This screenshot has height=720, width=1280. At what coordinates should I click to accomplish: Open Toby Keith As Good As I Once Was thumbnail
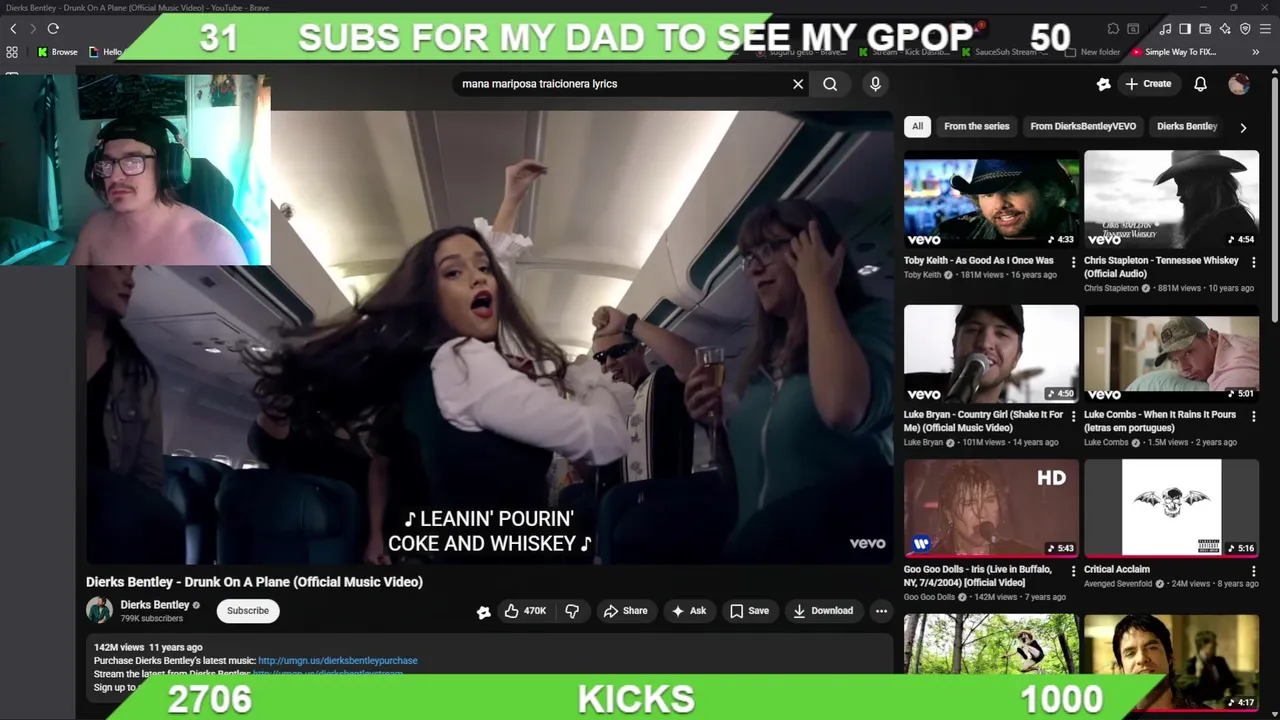pos(991,199)
